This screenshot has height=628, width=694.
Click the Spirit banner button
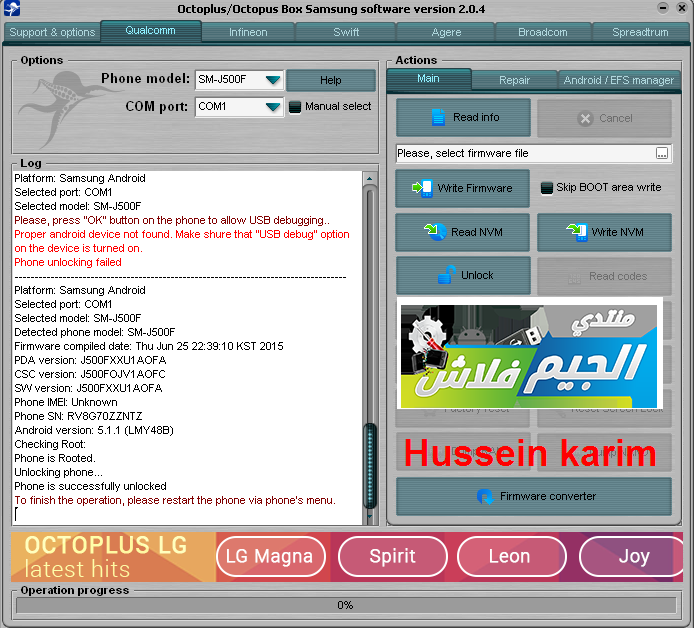393,556
